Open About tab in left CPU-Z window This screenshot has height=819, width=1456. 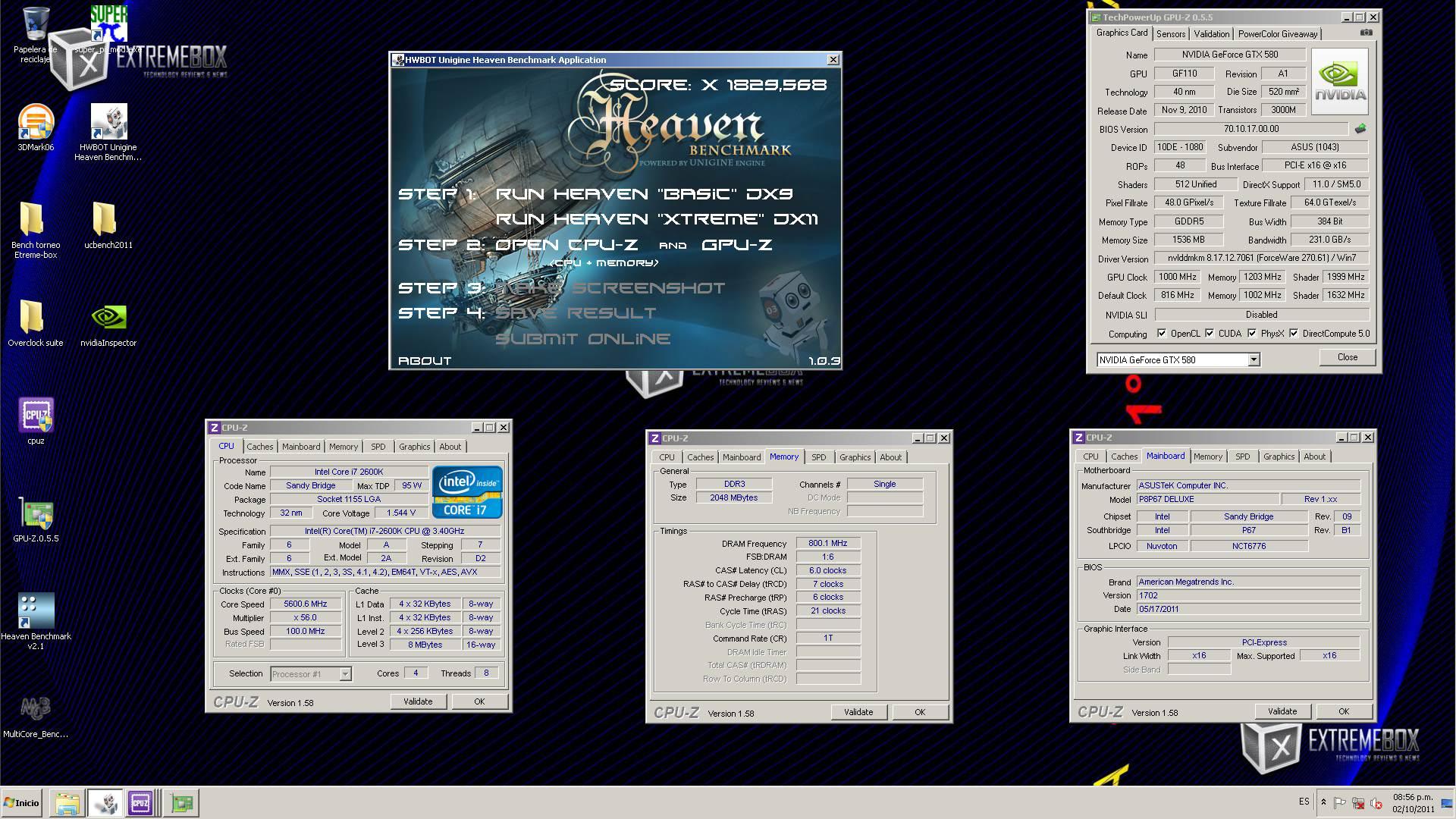click(x=450, y=447)
